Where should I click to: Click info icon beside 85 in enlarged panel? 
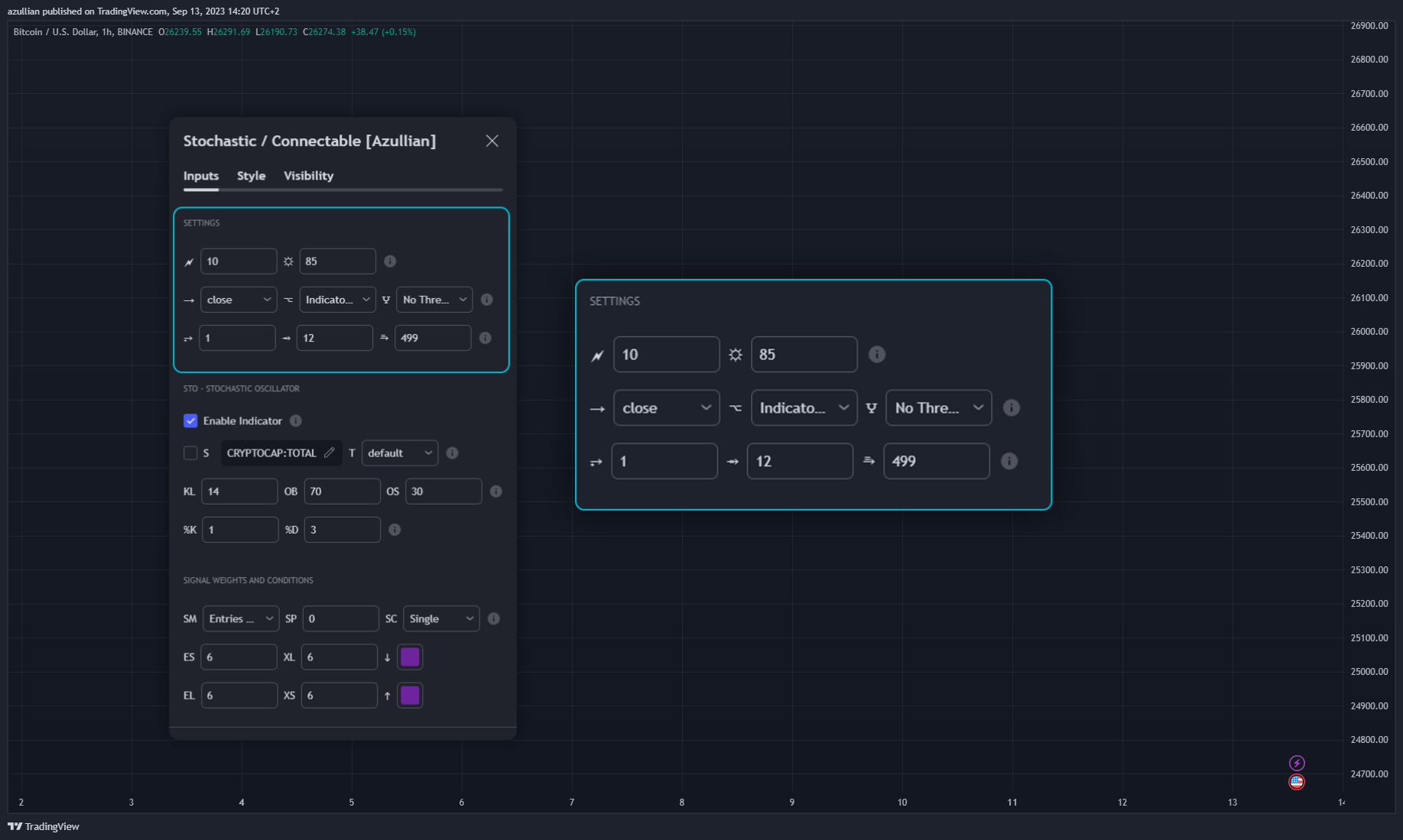pos(877,355)
